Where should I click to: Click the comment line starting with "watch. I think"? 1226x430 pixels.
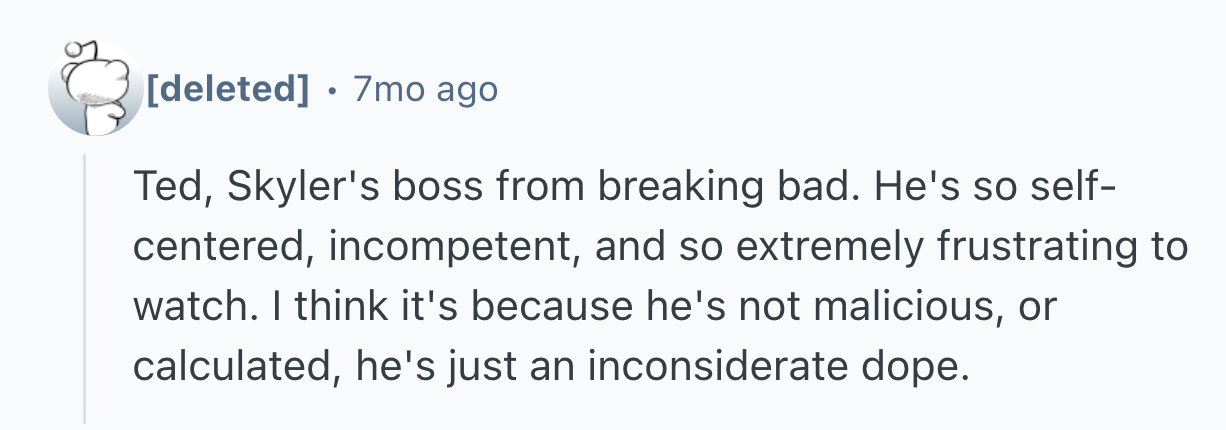pyautogui.click(x=593, y=307)
